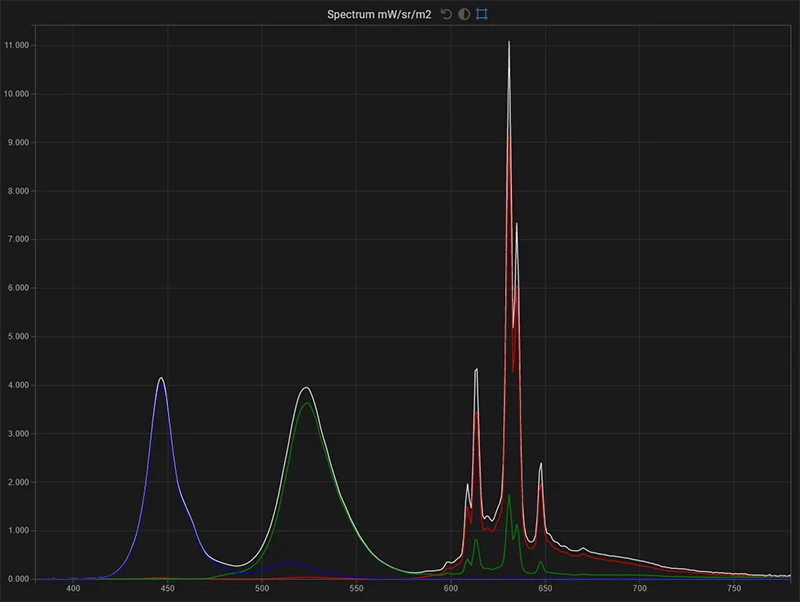
Task: Click the 400 x-axis label
Action: [x=73, y=590]
